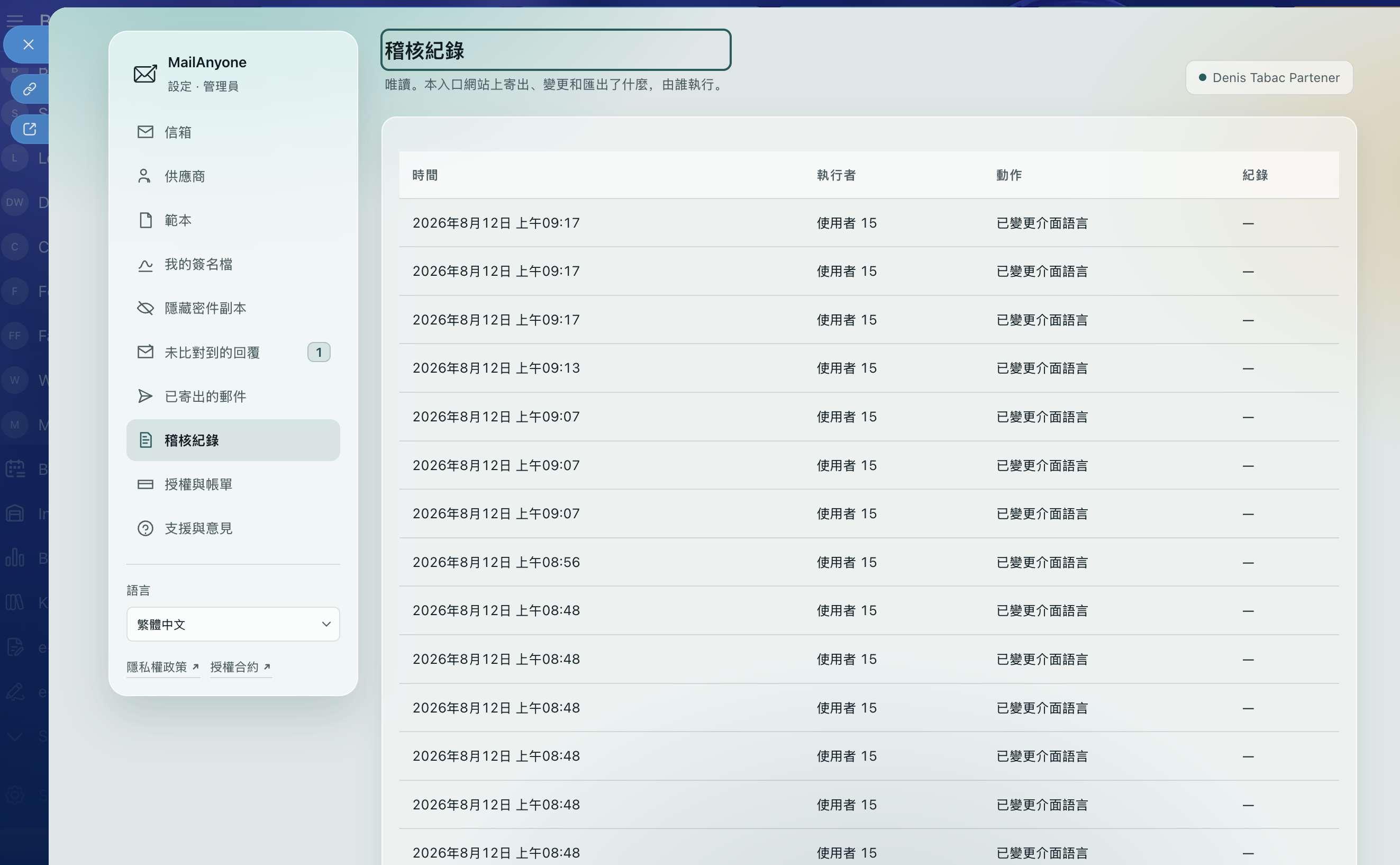
Task: Click the open in new window icon
Action: 30,129
